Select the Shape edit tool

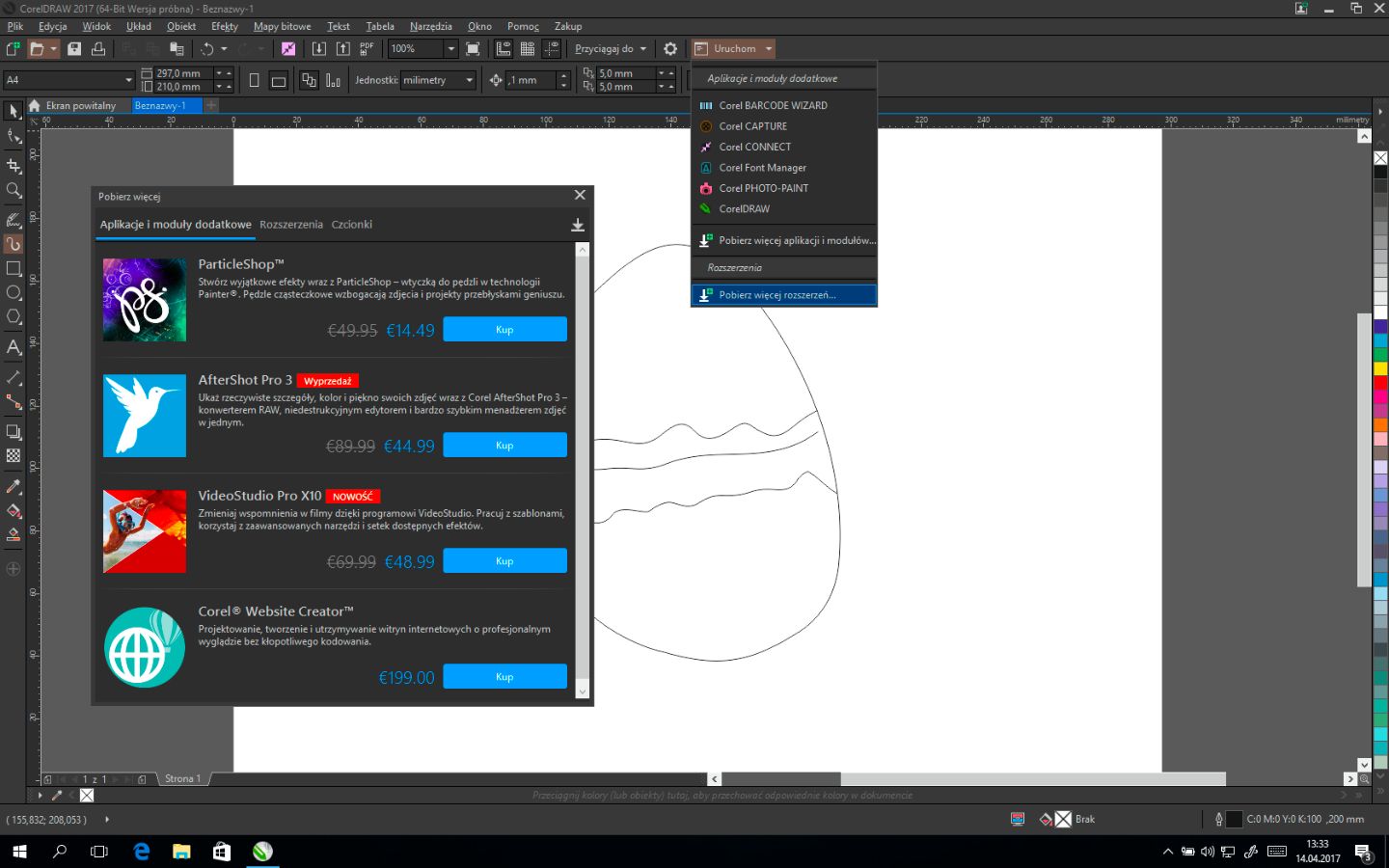coord(14,137)
